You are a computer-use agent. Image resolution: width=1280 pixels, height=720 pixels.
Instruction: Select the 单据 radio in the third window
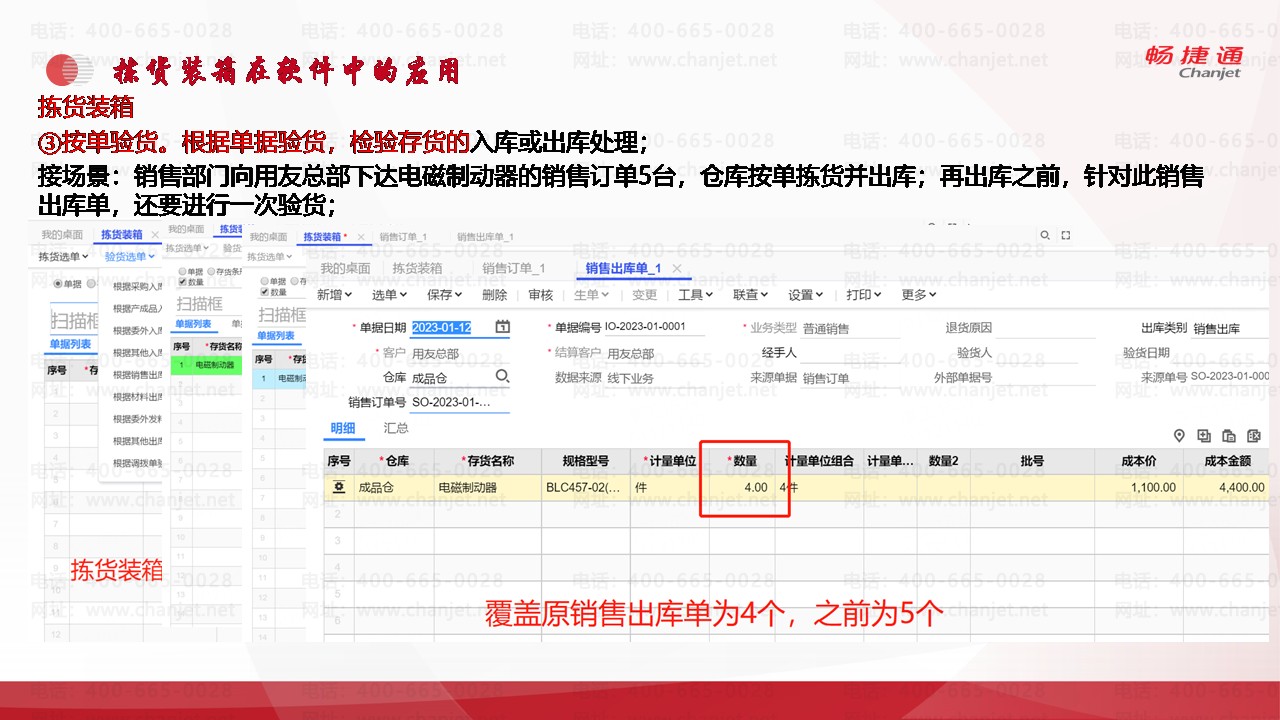pos(264,282)
